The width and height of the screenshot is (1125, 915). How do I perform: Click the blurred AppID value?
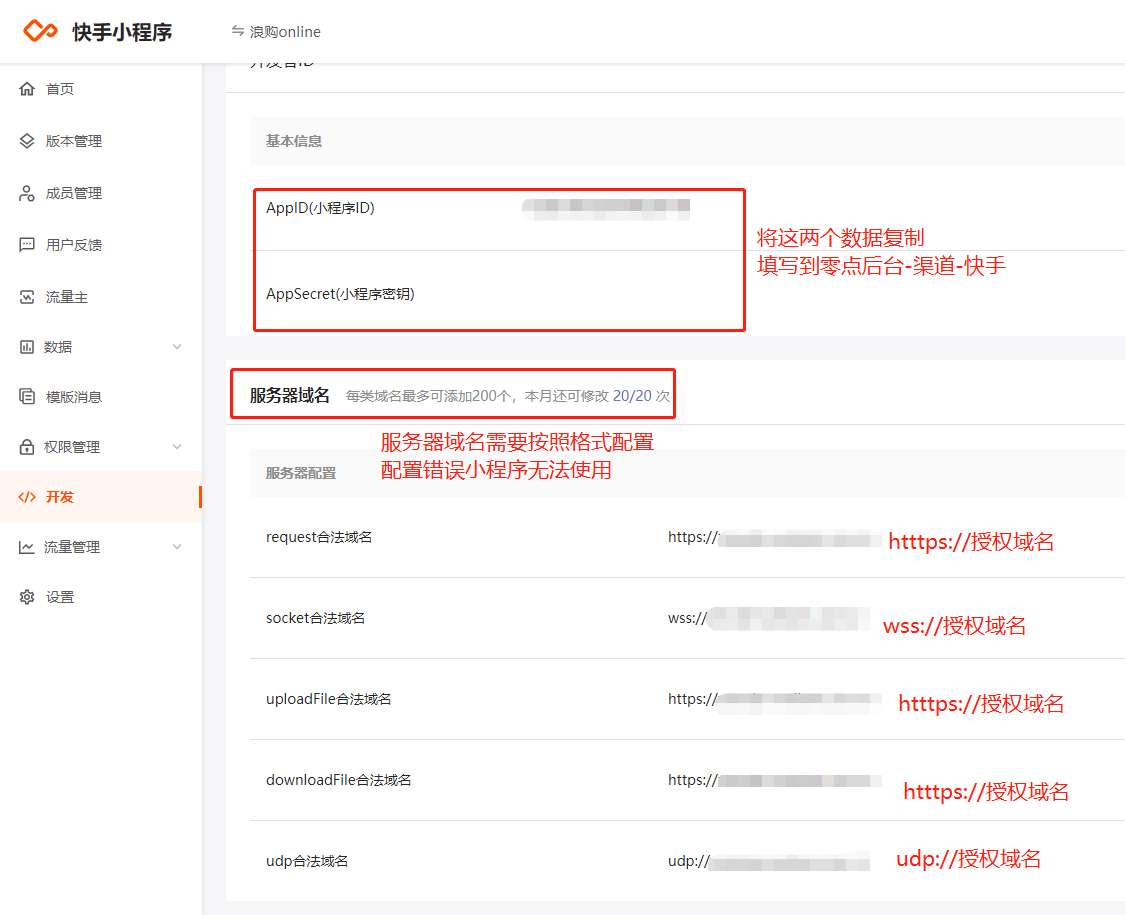(x=606, y=208)
